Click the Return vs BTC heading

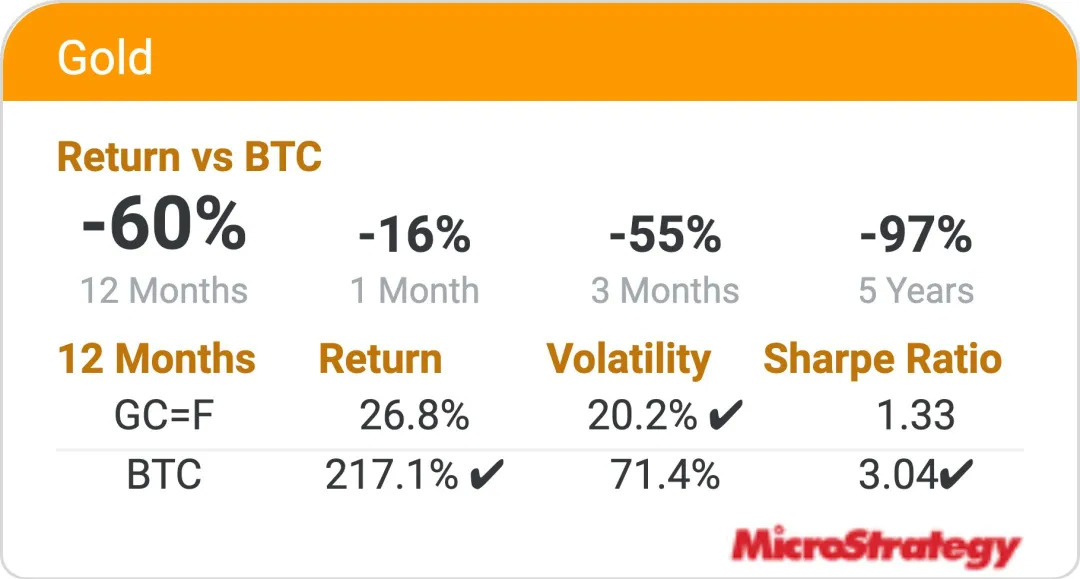tap(189, 157)
